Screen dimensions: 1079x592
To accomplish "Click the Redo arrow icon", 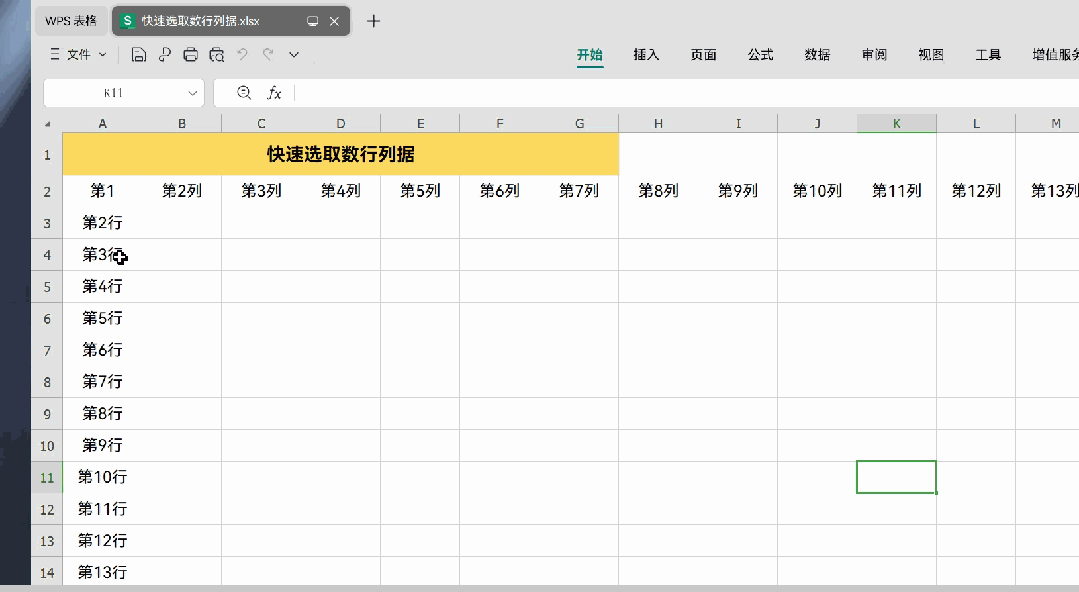I will click(268, 54).
